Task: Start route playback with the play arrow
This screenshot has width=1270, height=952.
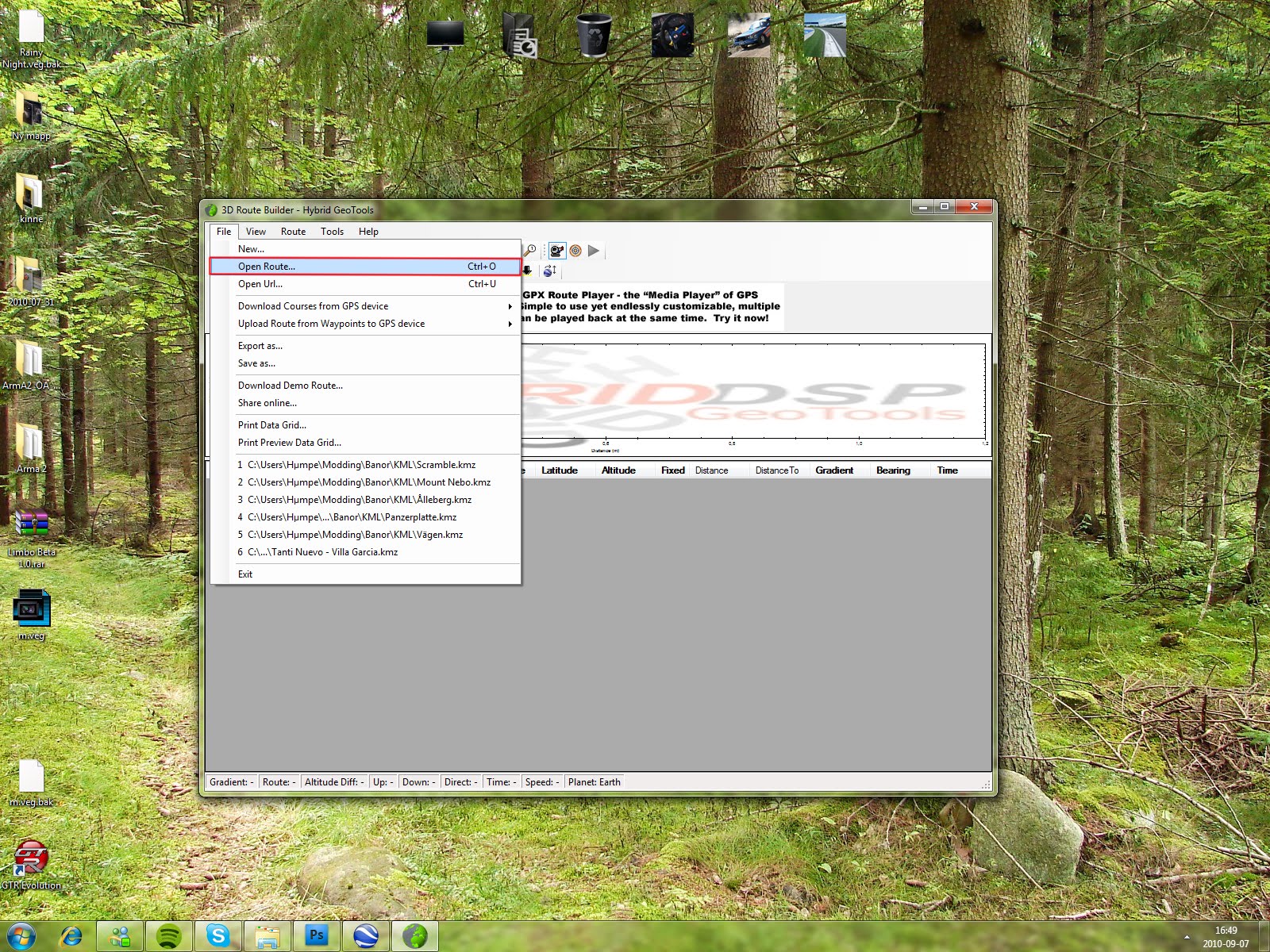Action: coord(594,251)
